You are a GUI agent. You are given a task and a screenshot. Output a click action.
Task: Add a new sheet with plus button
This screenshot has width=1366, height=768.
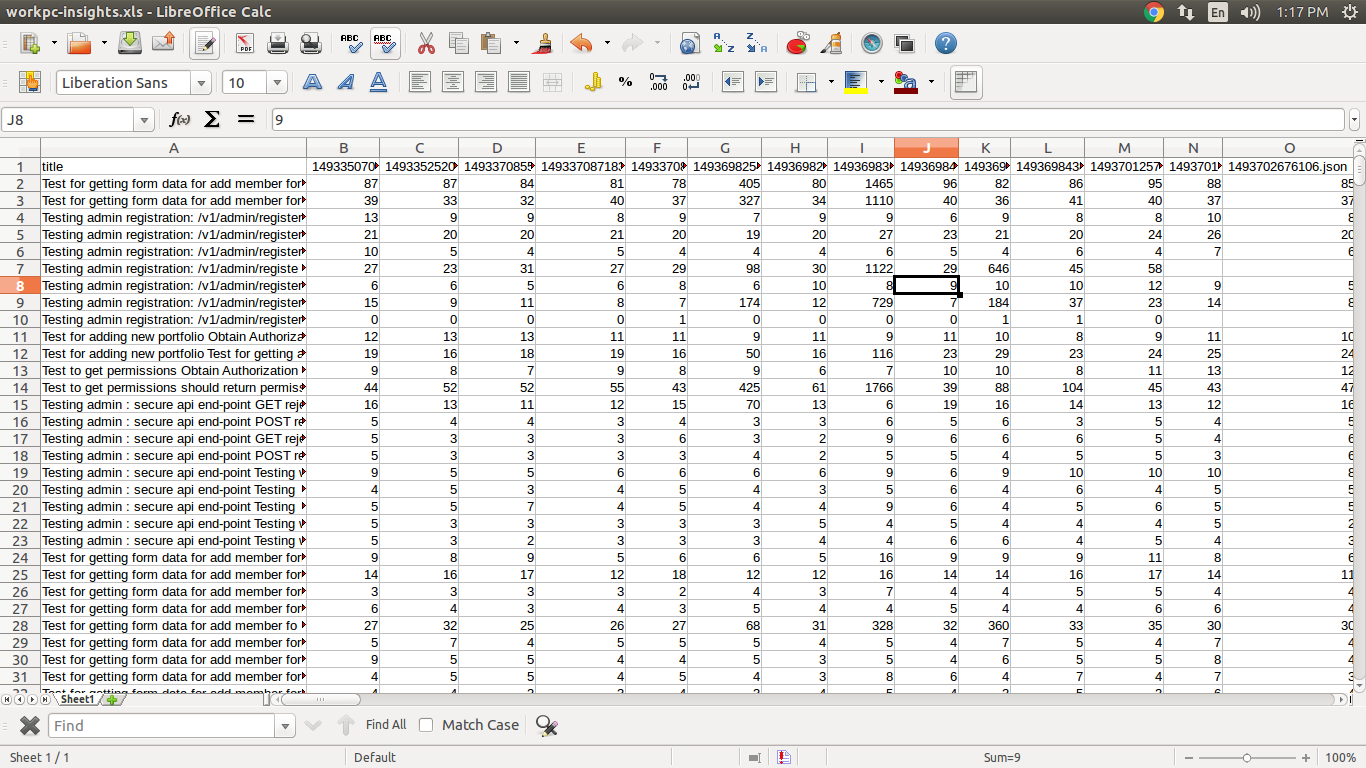pos(112,700)
